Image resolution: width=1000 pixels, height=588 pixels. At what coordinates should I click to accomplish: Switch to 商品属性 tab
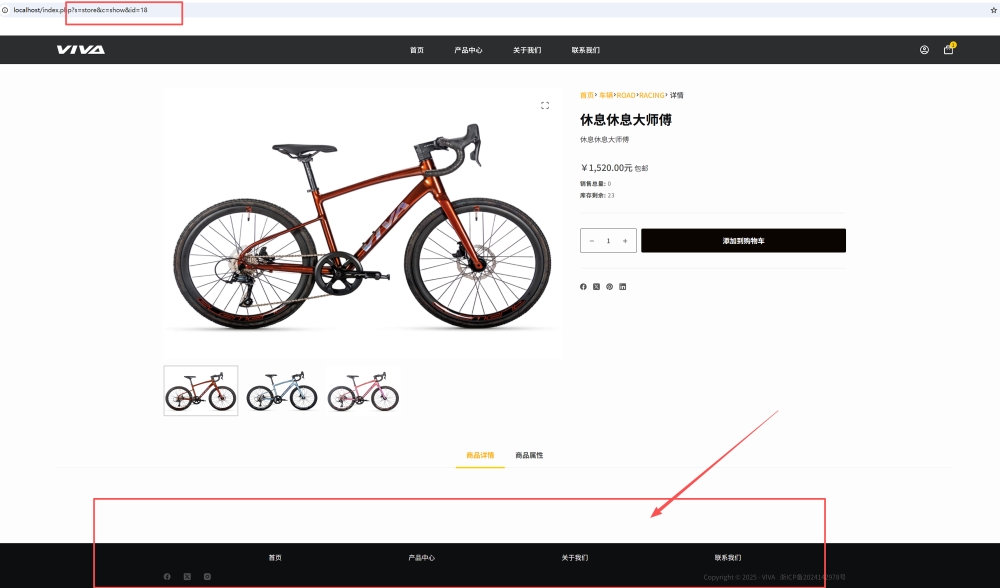(529, 455)
